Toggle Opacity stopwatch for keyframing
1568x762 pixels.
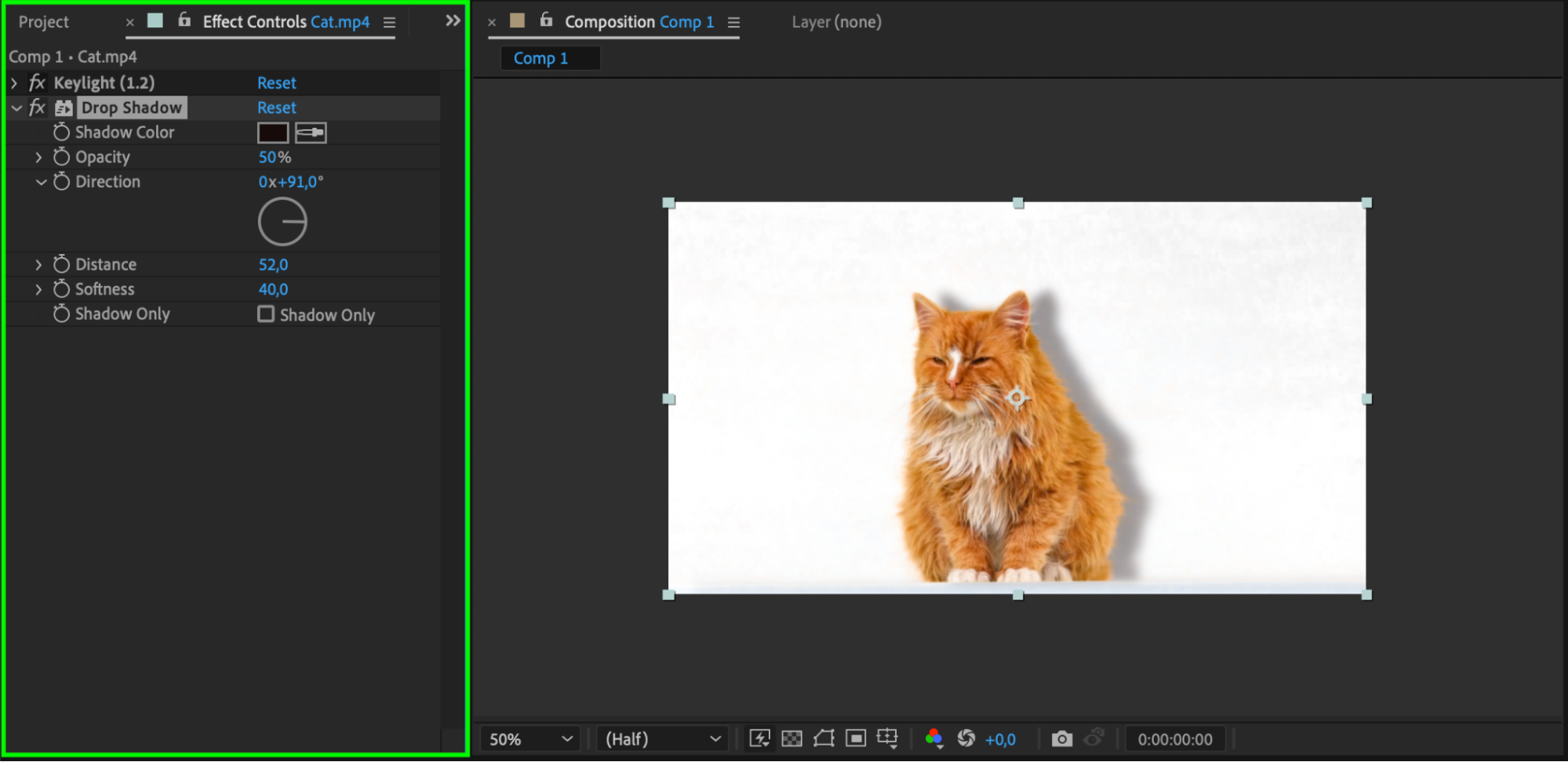click(61, 157)
